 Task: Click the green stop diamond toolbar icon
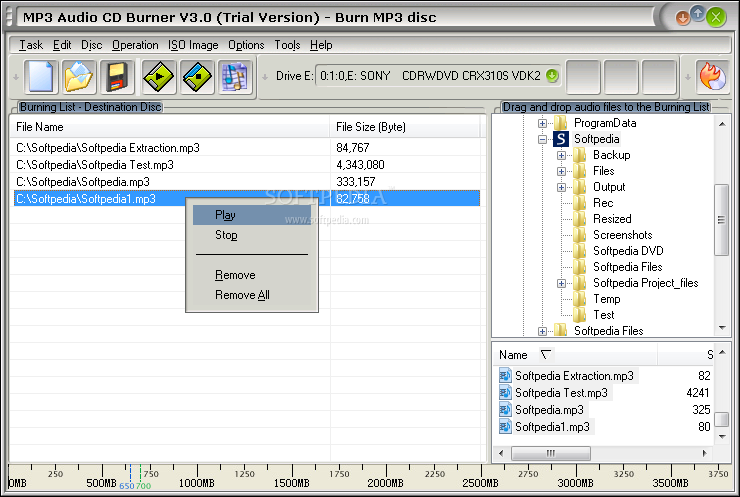pyautogui.click(x=197, y=76)
